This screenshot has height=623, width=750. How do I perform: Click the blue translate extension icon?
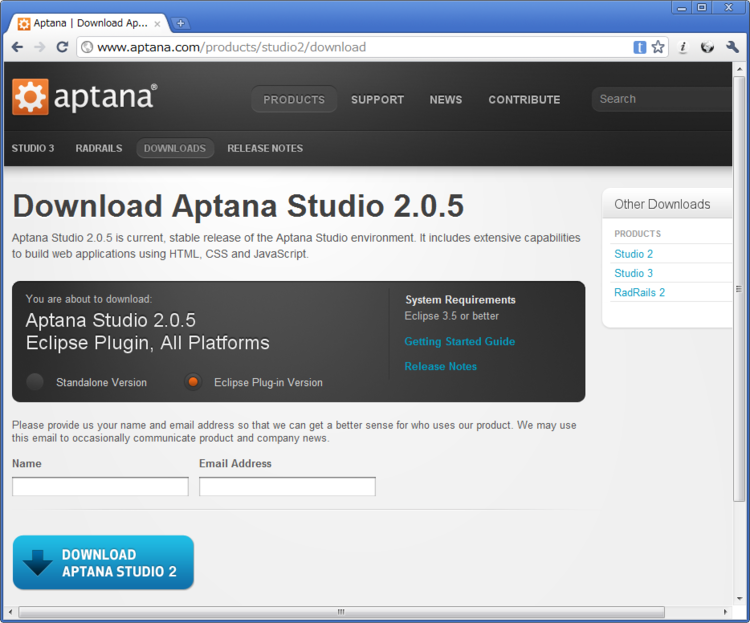point(640,47)
